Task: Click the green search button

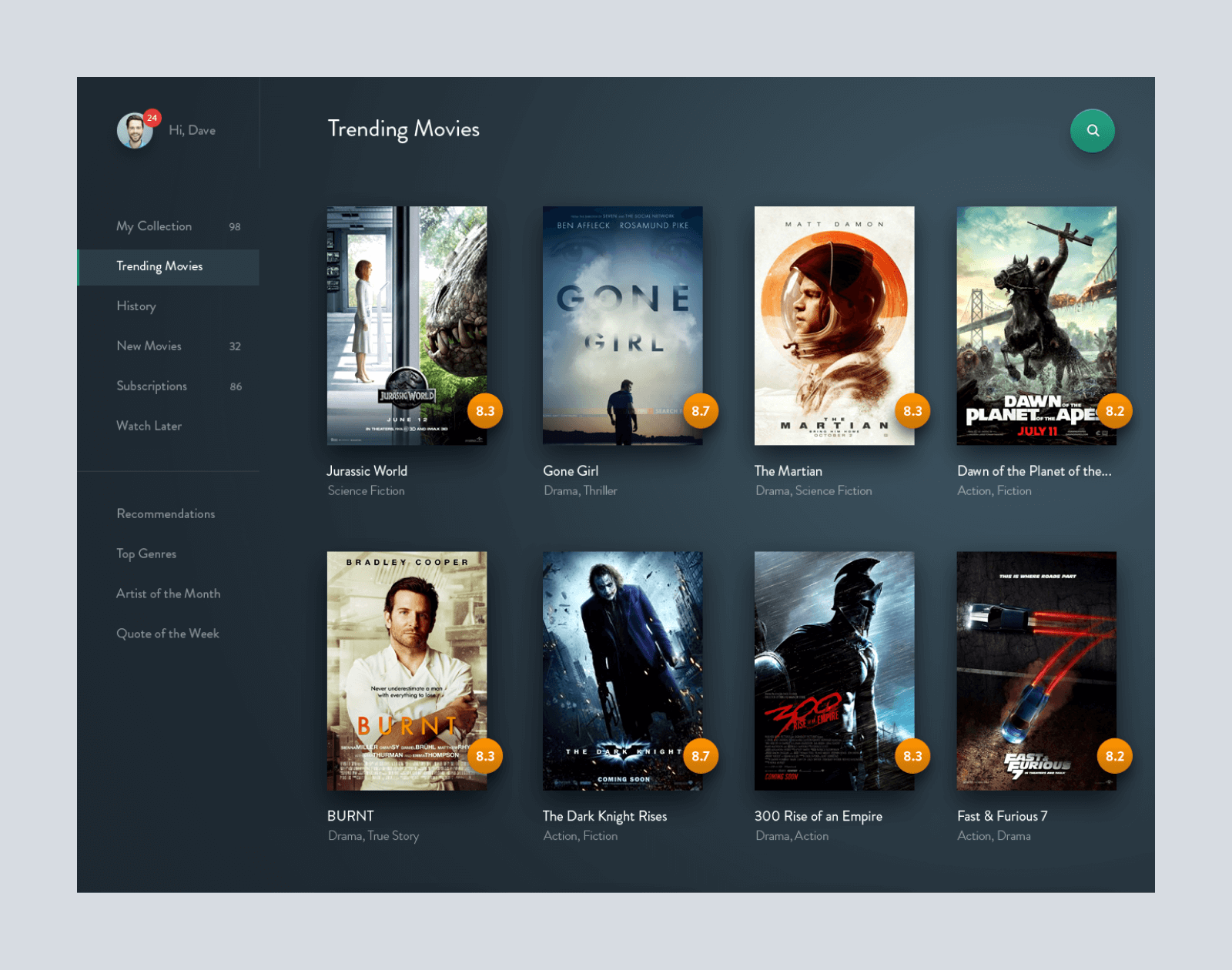Action: [x=1092, y=131]
